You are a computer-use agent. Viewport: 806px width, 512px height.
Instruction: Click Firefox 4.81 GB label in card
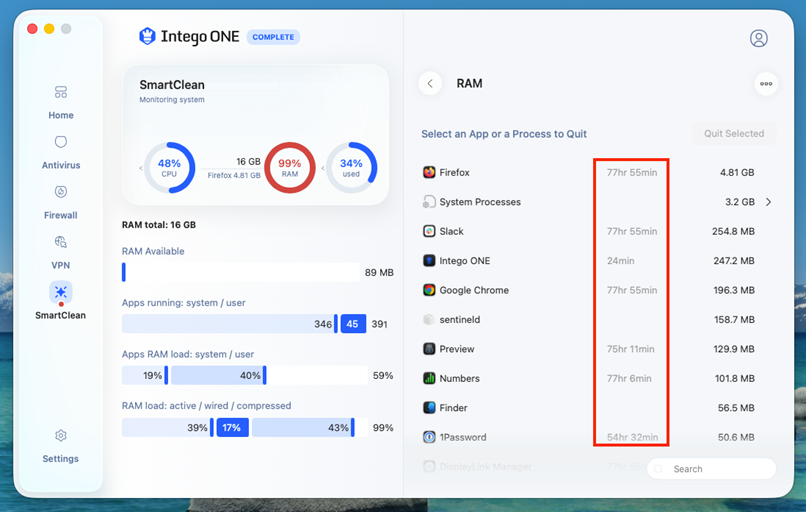coord(234,175)
